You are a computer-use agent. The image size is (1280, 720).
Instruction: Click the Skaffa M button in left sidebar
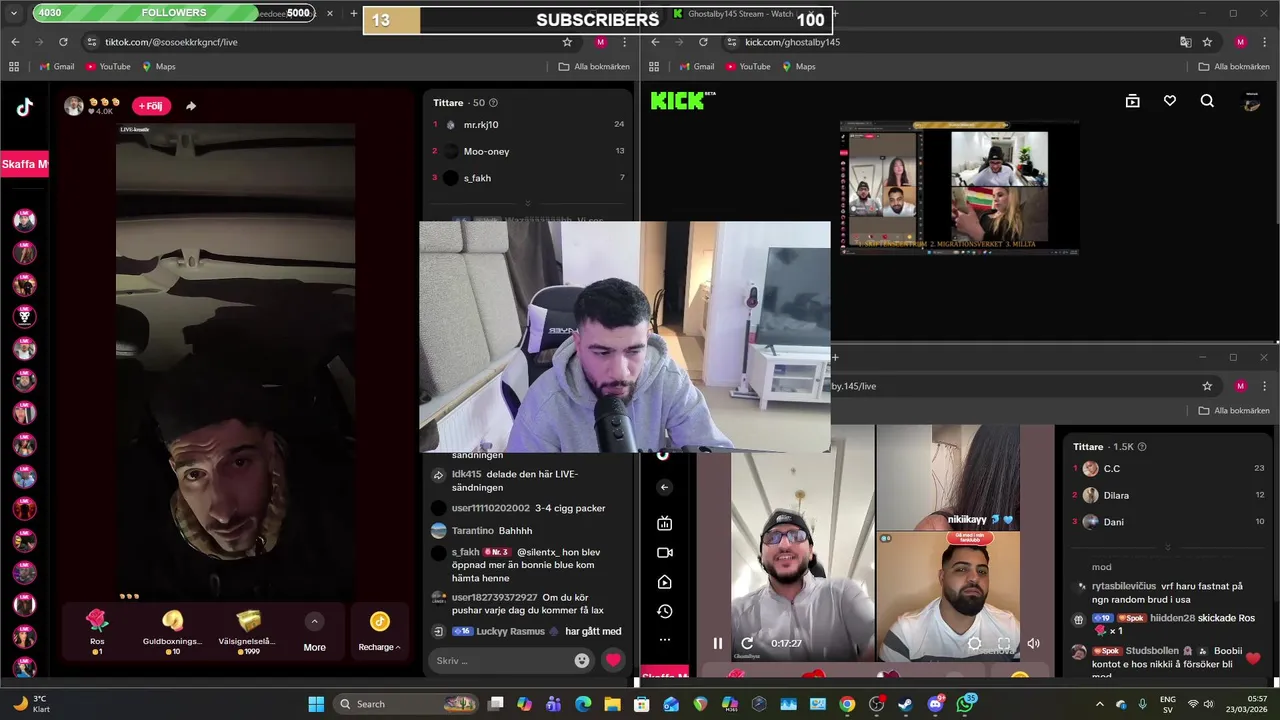(x=24, y=164)
